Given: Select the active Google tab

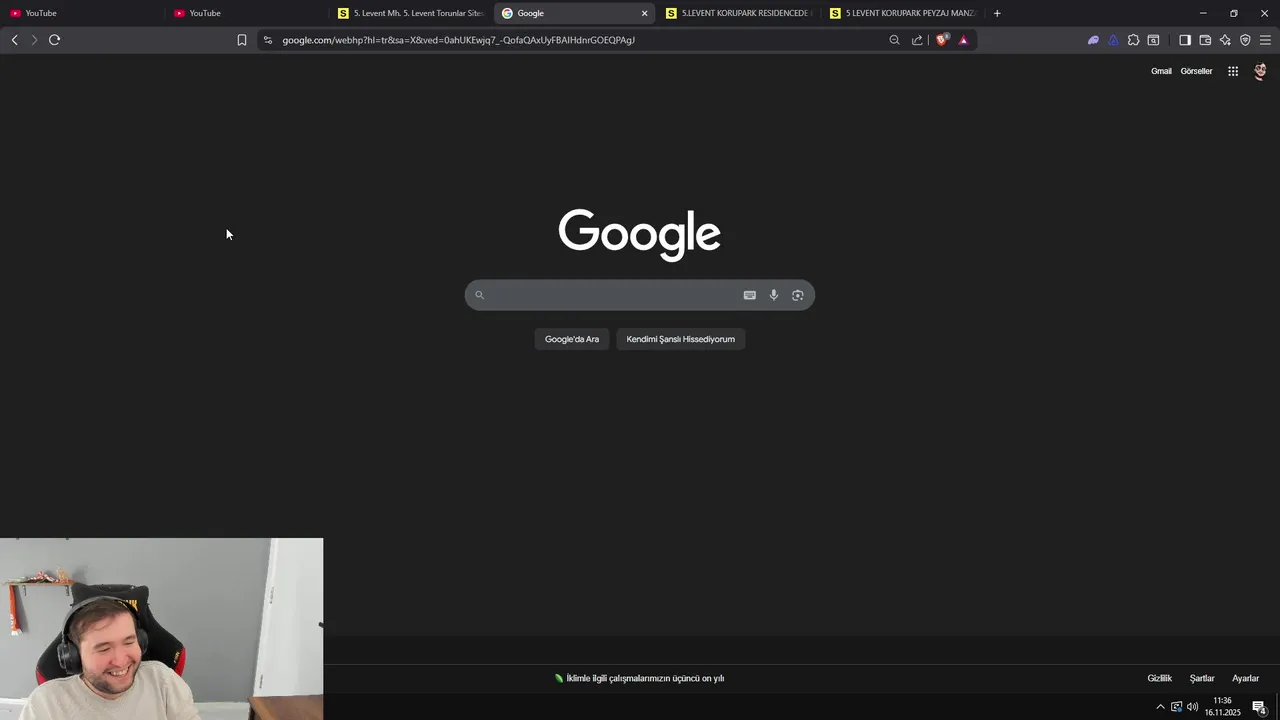Looking at the screenshot, I should click(x=574, y=13).
